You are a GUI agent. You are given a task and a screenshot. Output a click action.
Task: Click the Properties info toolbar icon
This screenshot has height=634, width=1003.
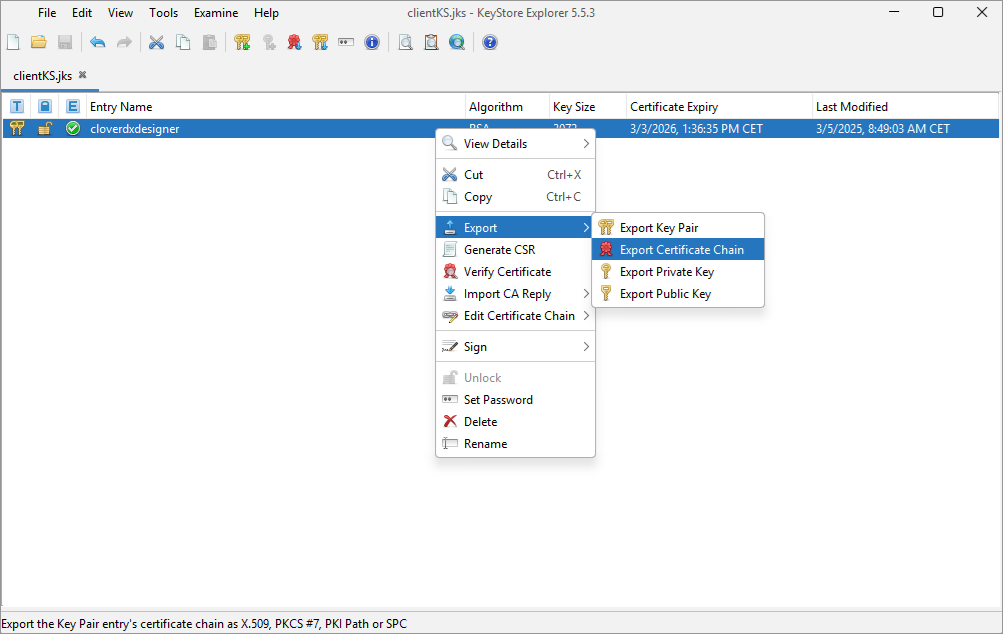point(372,42)
